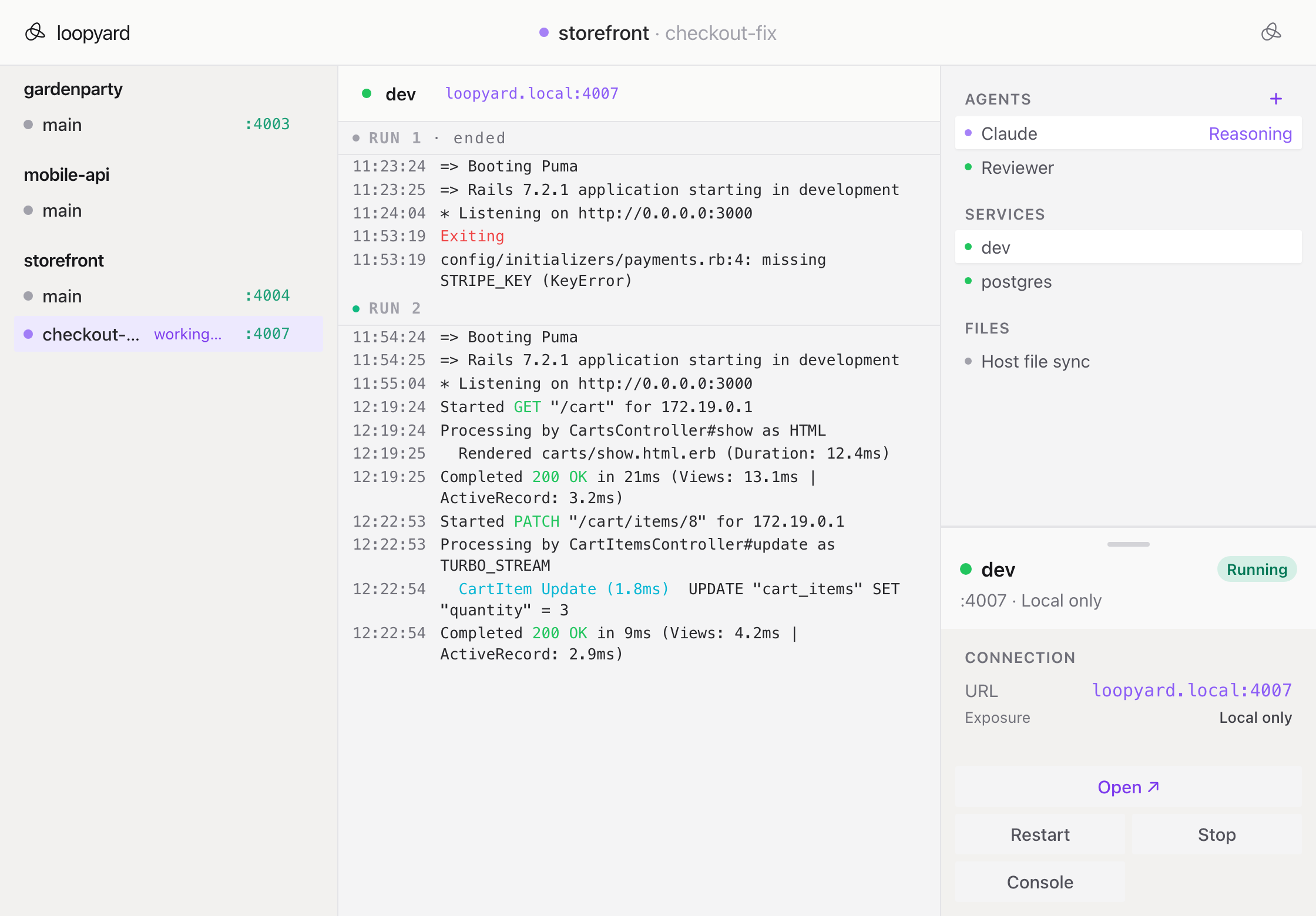The width and height of the screenshot is (1316, 916).
Task: Select storefront main branch
Action: [168, 296]
